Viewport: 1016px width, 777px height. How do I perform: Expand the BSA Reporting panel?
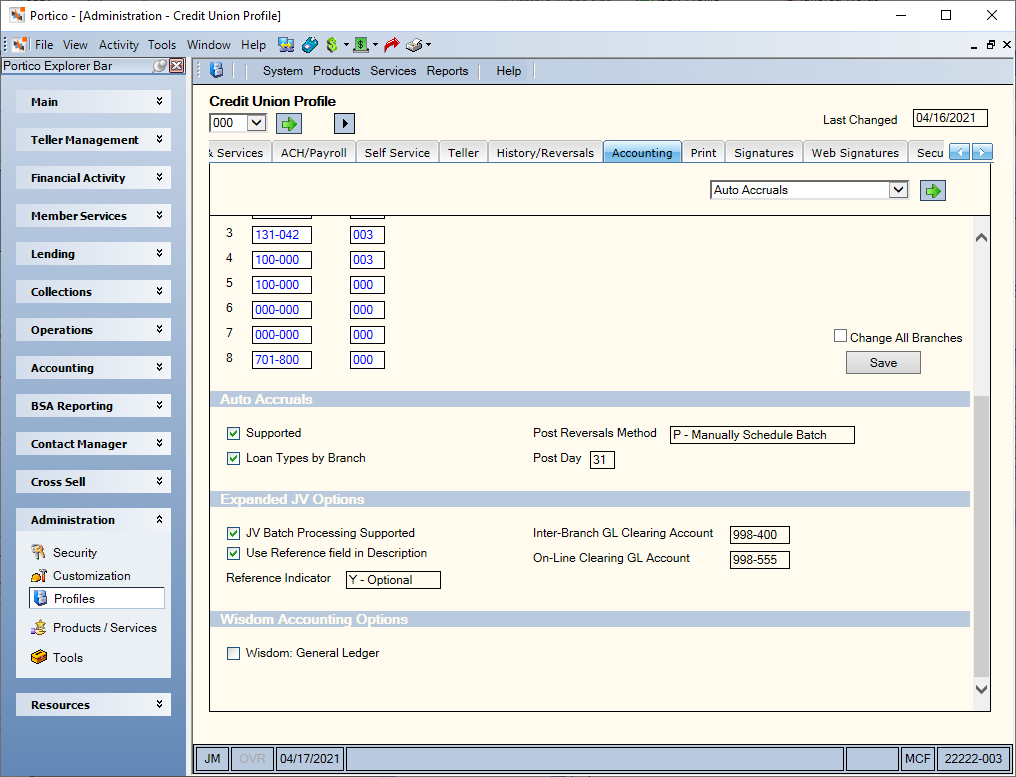pos(93,406)
